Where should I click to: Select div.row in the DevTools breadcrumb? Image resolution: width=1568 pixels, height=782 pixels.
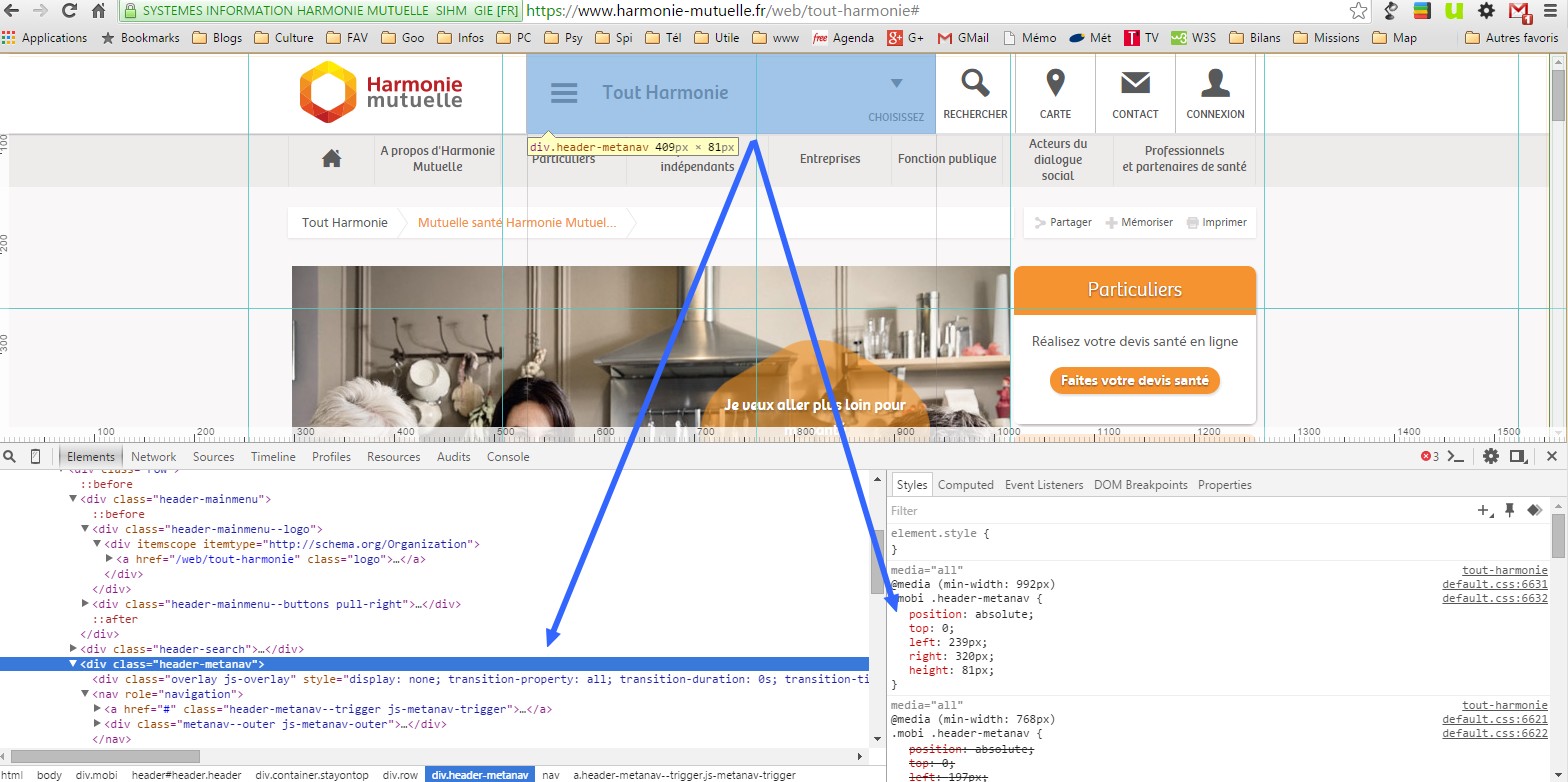tap(400, 775)
